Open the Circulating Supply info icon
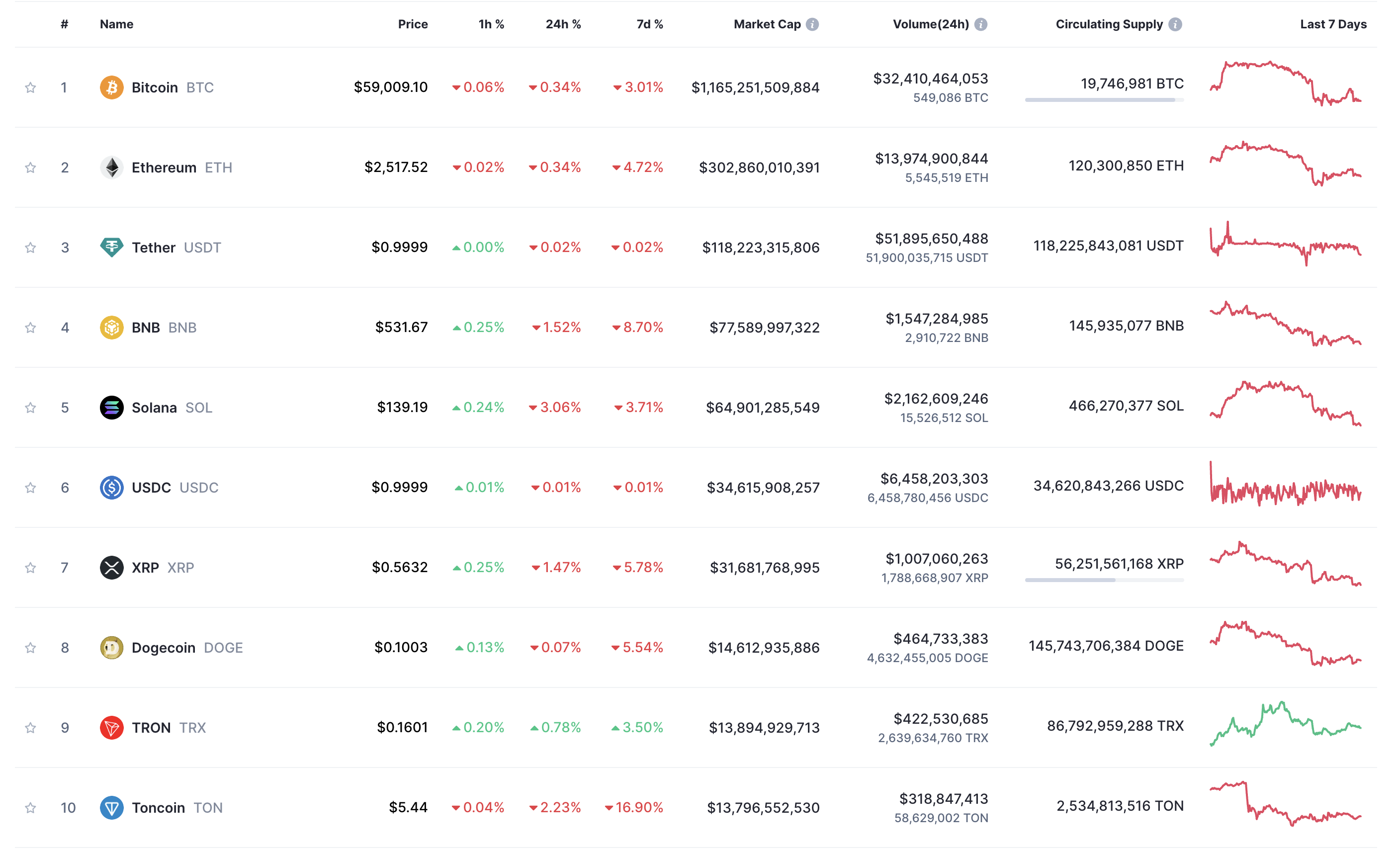This screenshot has height=850, width=1400. (x=1175, y=24)
